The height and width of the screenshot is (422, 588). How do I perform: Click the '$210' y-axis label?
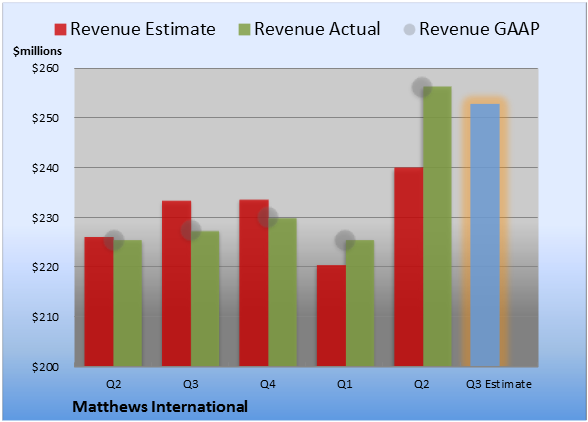point(45,317)
